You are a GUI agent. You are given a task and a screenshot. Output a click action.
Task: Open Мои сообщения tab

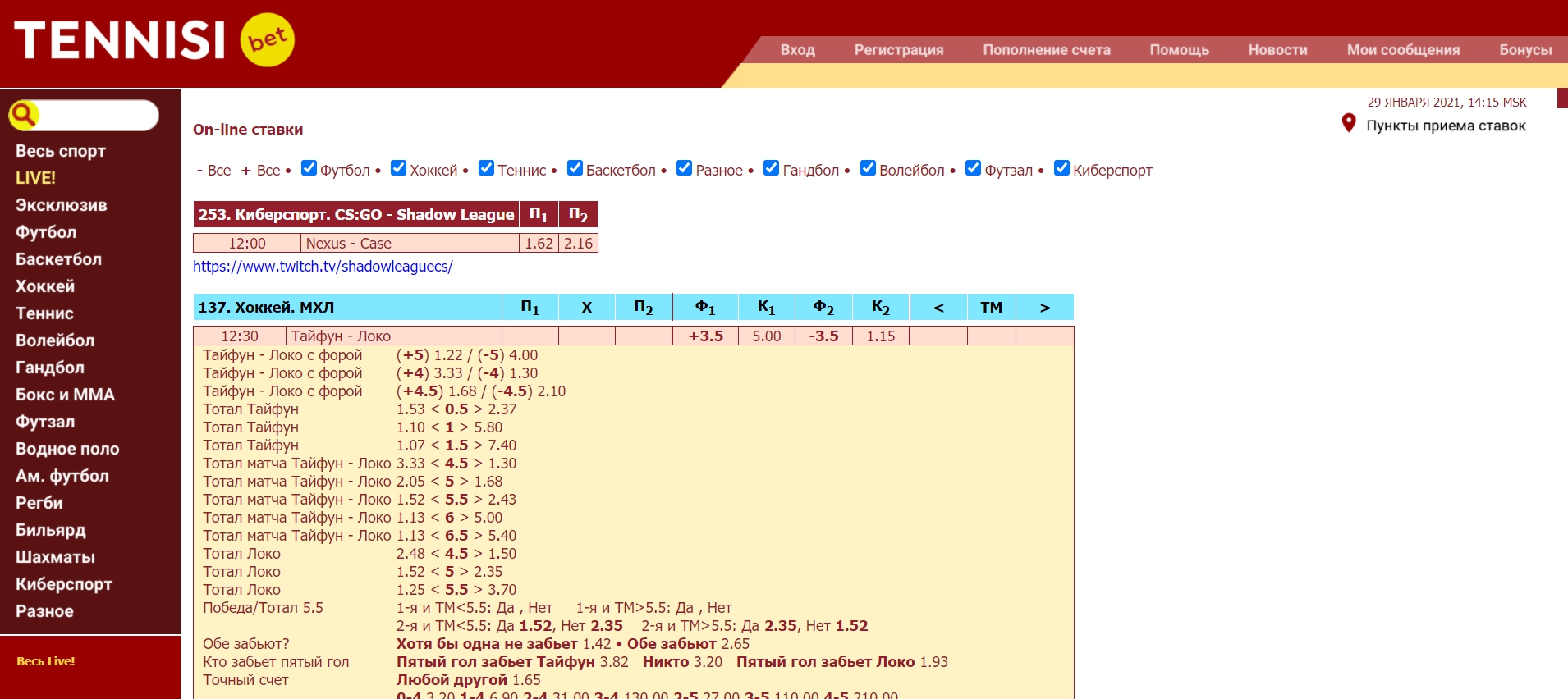(x=1403, y=50)
